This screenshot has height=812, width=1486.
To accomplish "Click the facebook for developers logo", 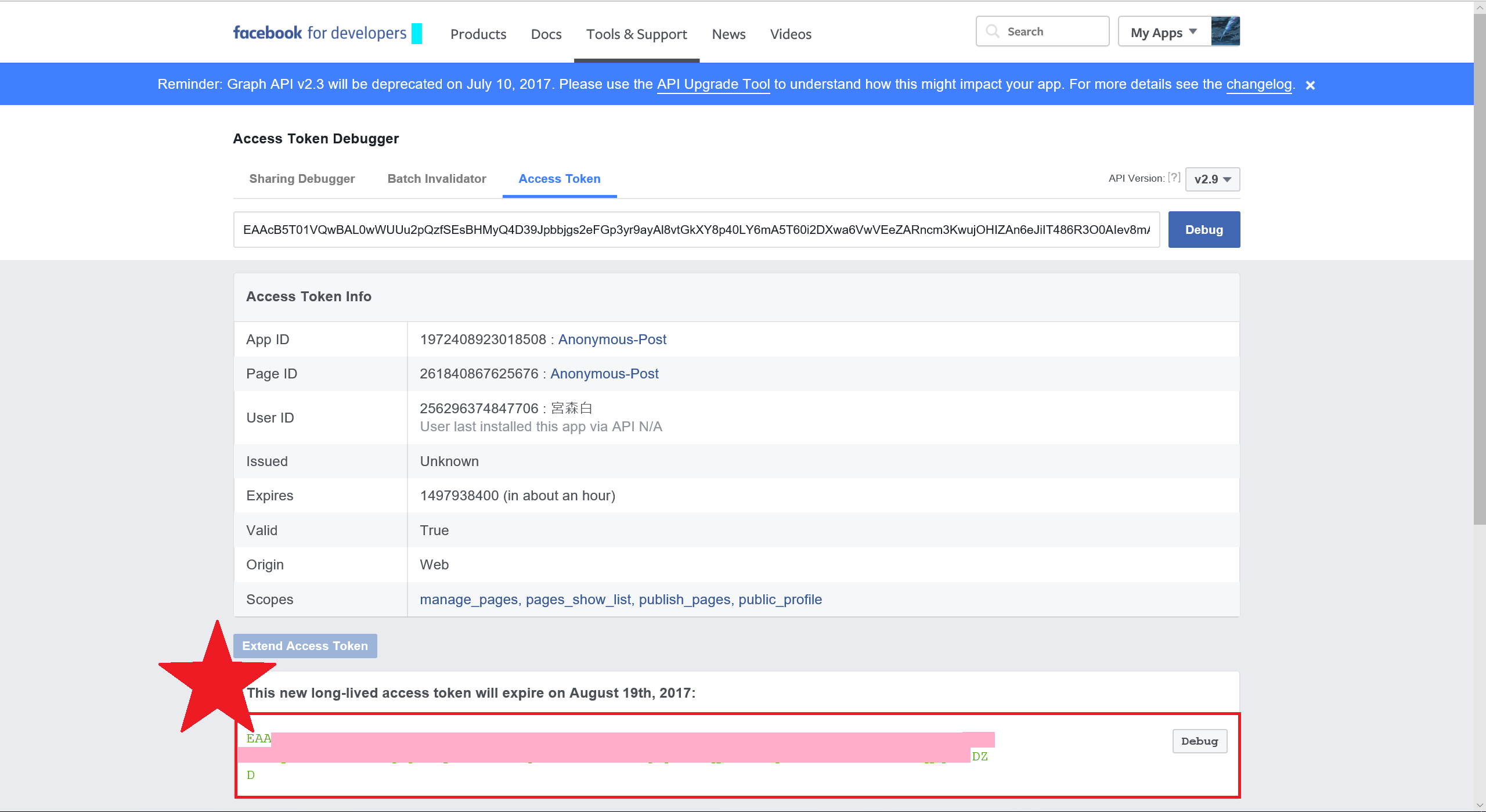I will click(x=320, y=33).
